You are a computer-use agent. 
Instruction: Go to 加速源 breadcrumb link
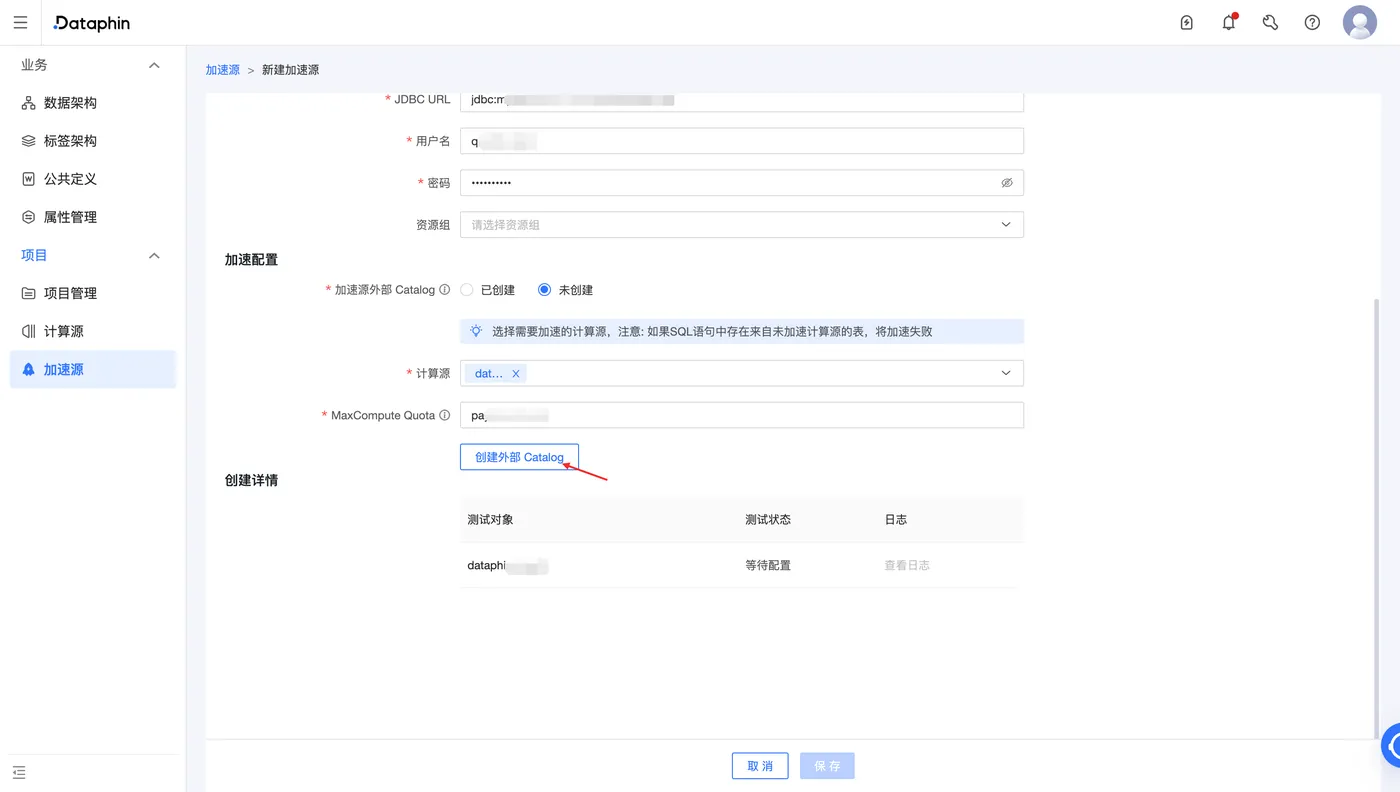[223, 70]
